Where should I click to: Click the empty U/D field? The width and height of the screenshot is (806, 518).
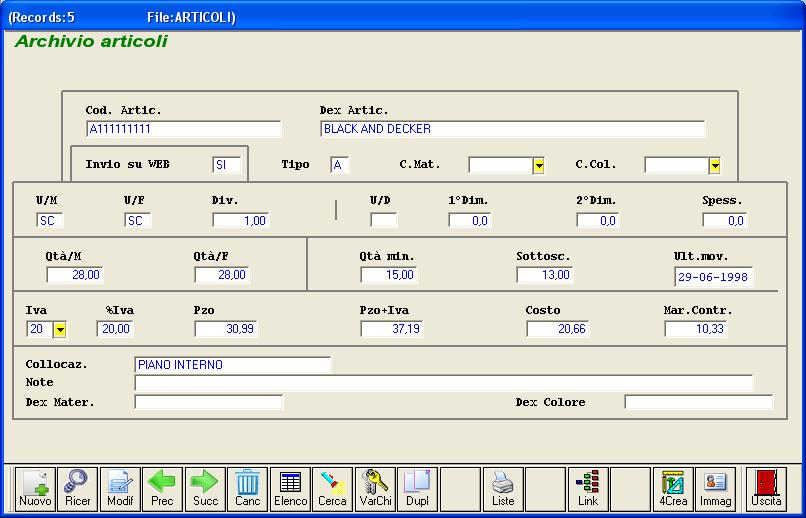pos(383,220)
